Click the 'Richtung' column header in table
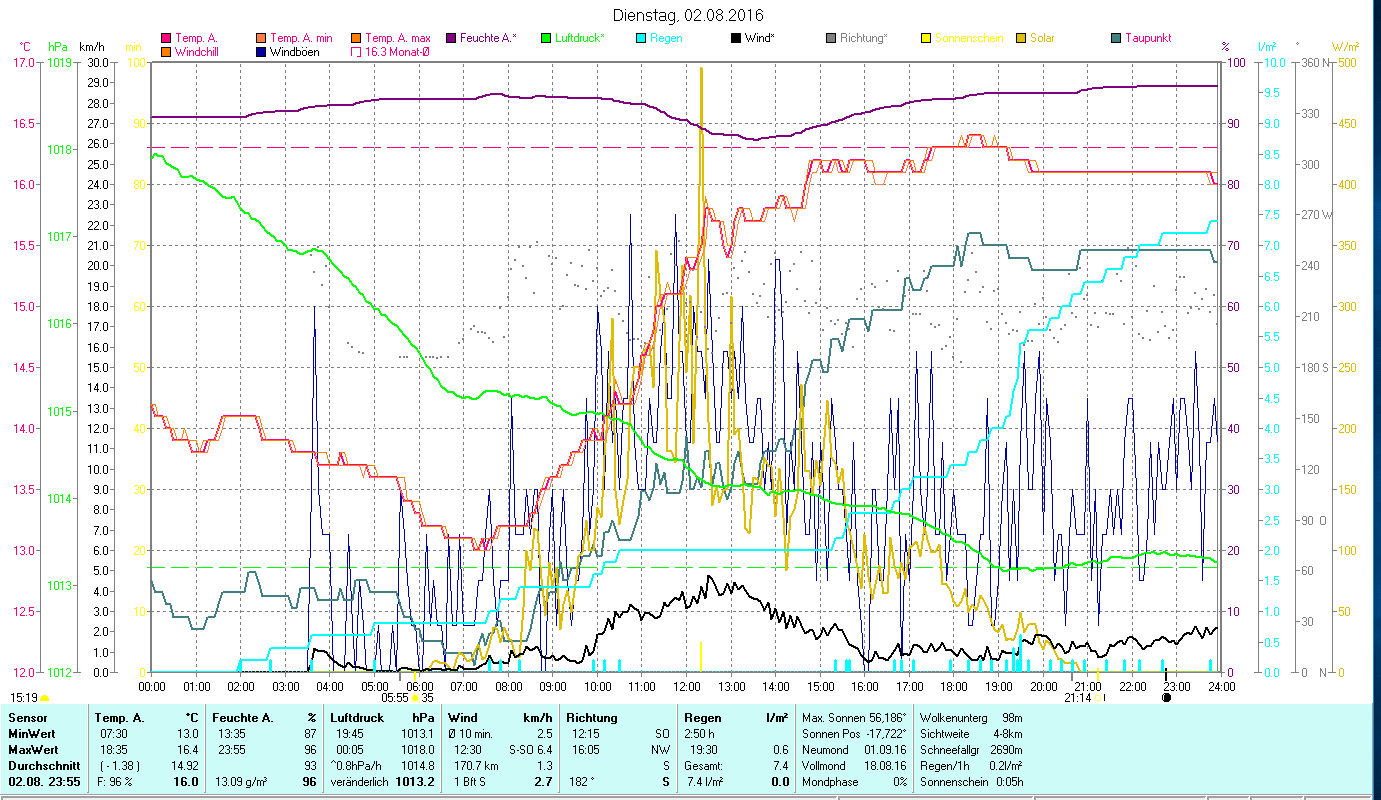The image size is (1381, 800). coord(592,718)
